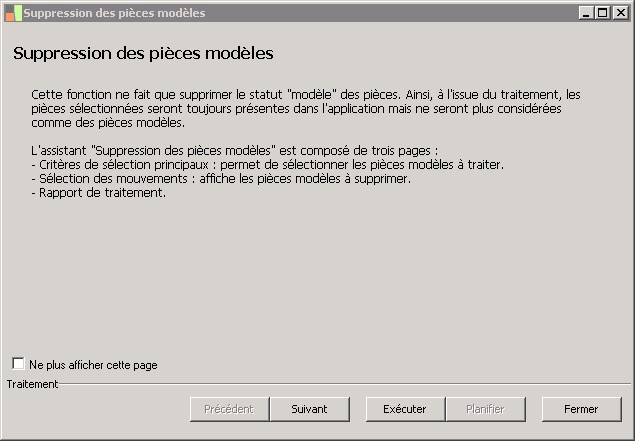635x441 pixels.
Task: Go to next page with Suivant
Action: 309,409
